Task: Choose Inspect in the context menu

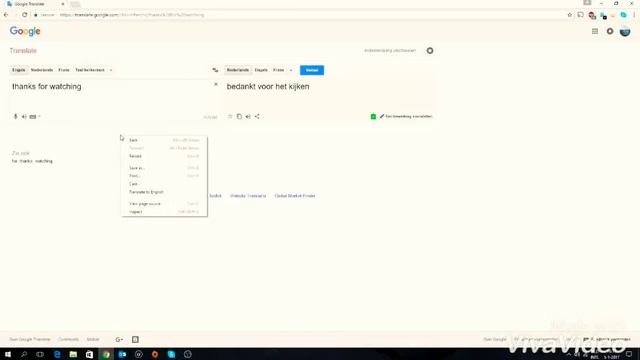Action: pos(164,212)
